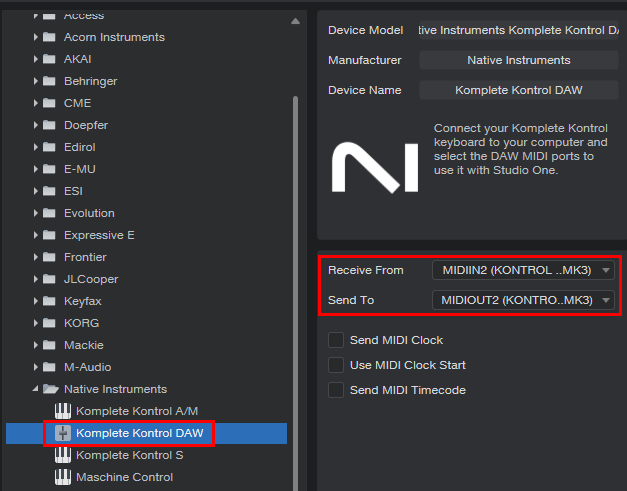Viewport: 627px width, 491px height.
Task: Select the Edirol folder label
Action: point(80,147)
